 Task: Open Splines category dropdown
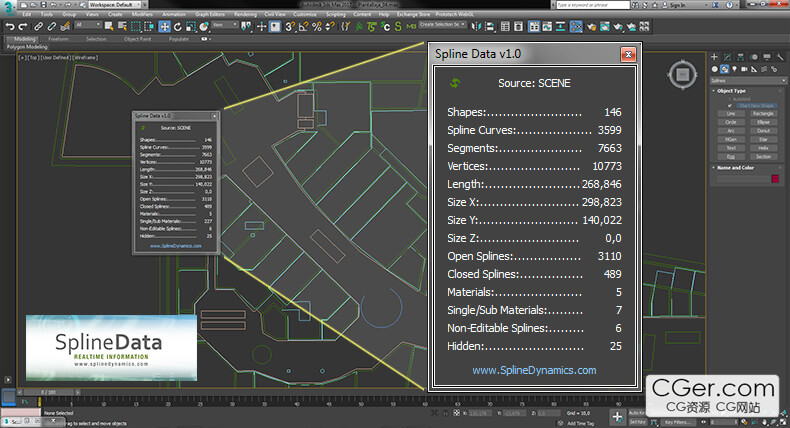pos(748,81)
